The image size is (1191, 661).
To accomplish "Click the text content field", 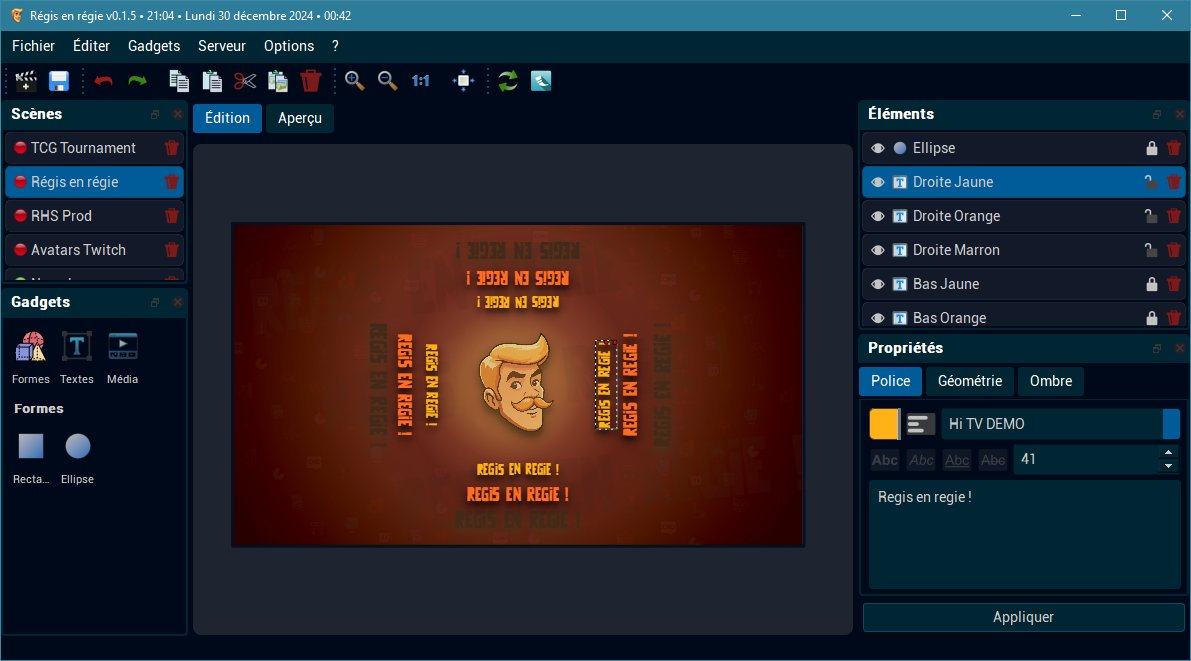I will click(x=1024, y=536).
